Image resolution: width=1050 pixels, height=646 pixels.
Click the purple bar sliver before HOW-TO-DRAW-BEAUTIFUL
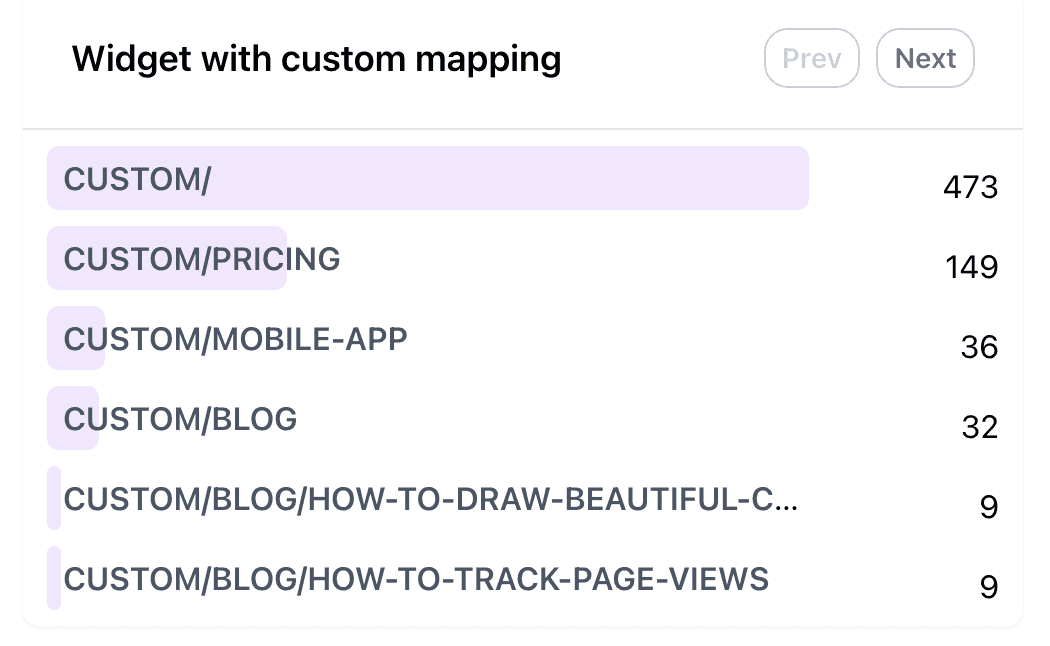tap(54, 498)
